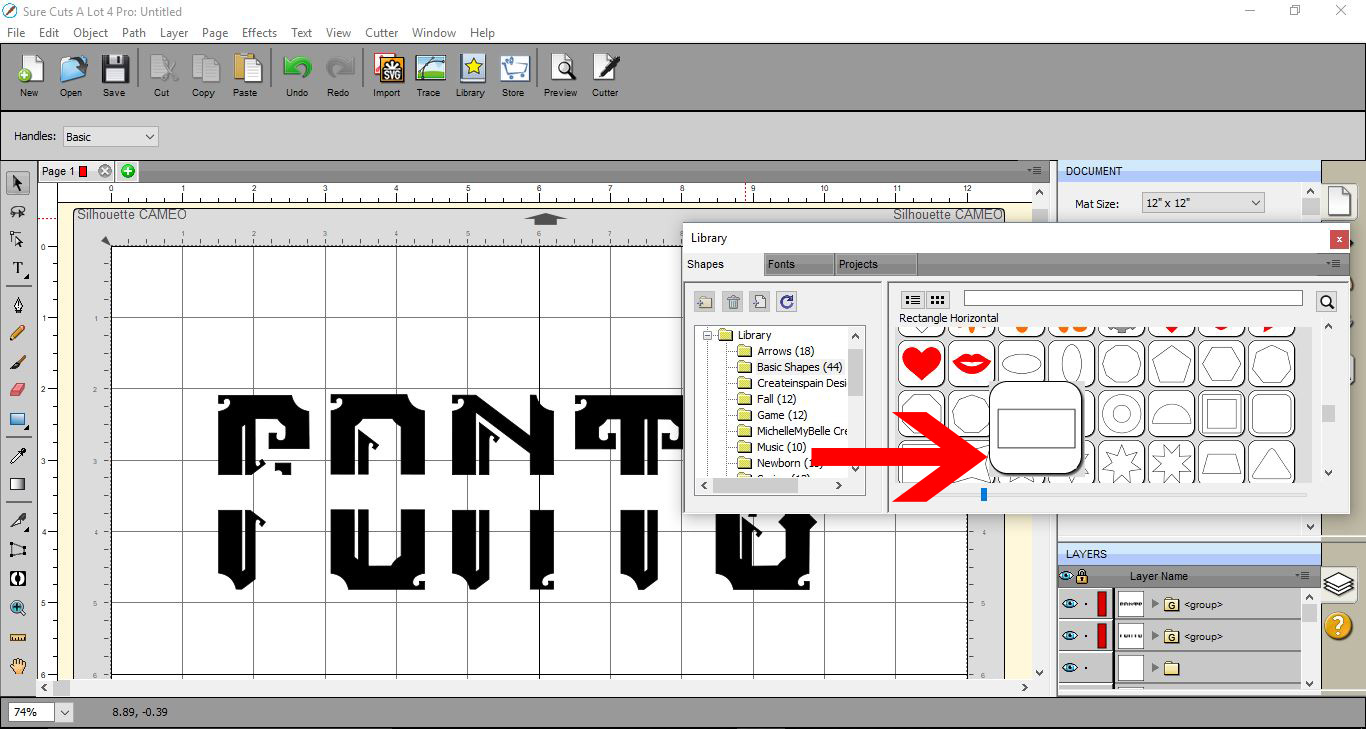
Task: Select the pink Eraser tool
Action: 17,390
